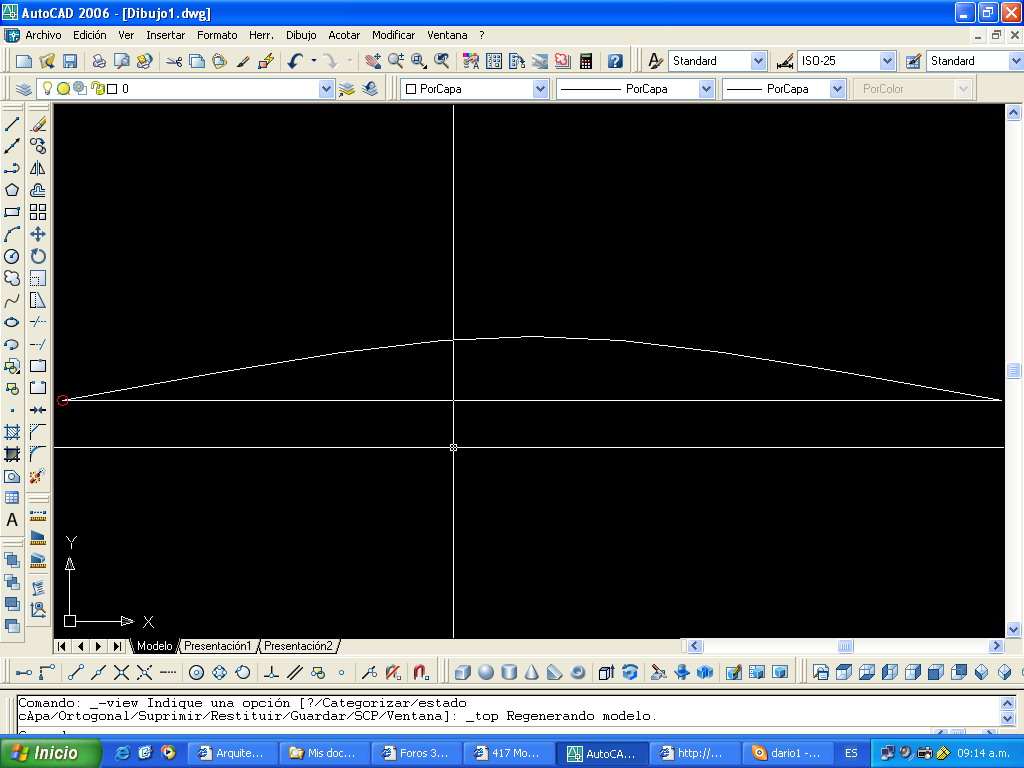Click the Windows Inicio start button
The image size is (1024, 768).
point(50,753)
